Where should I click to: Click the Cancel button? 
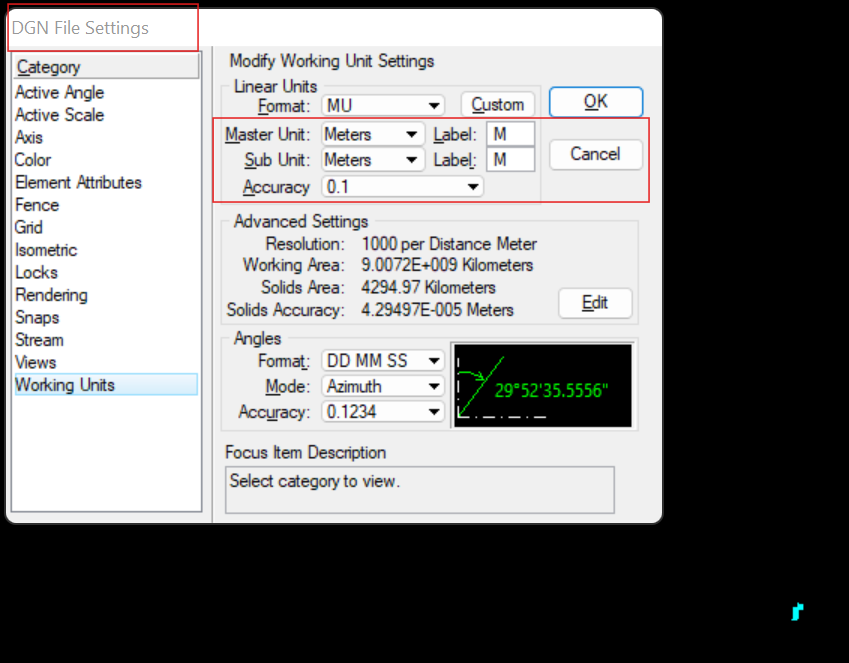pyautogui.click(x=595, y=154)
